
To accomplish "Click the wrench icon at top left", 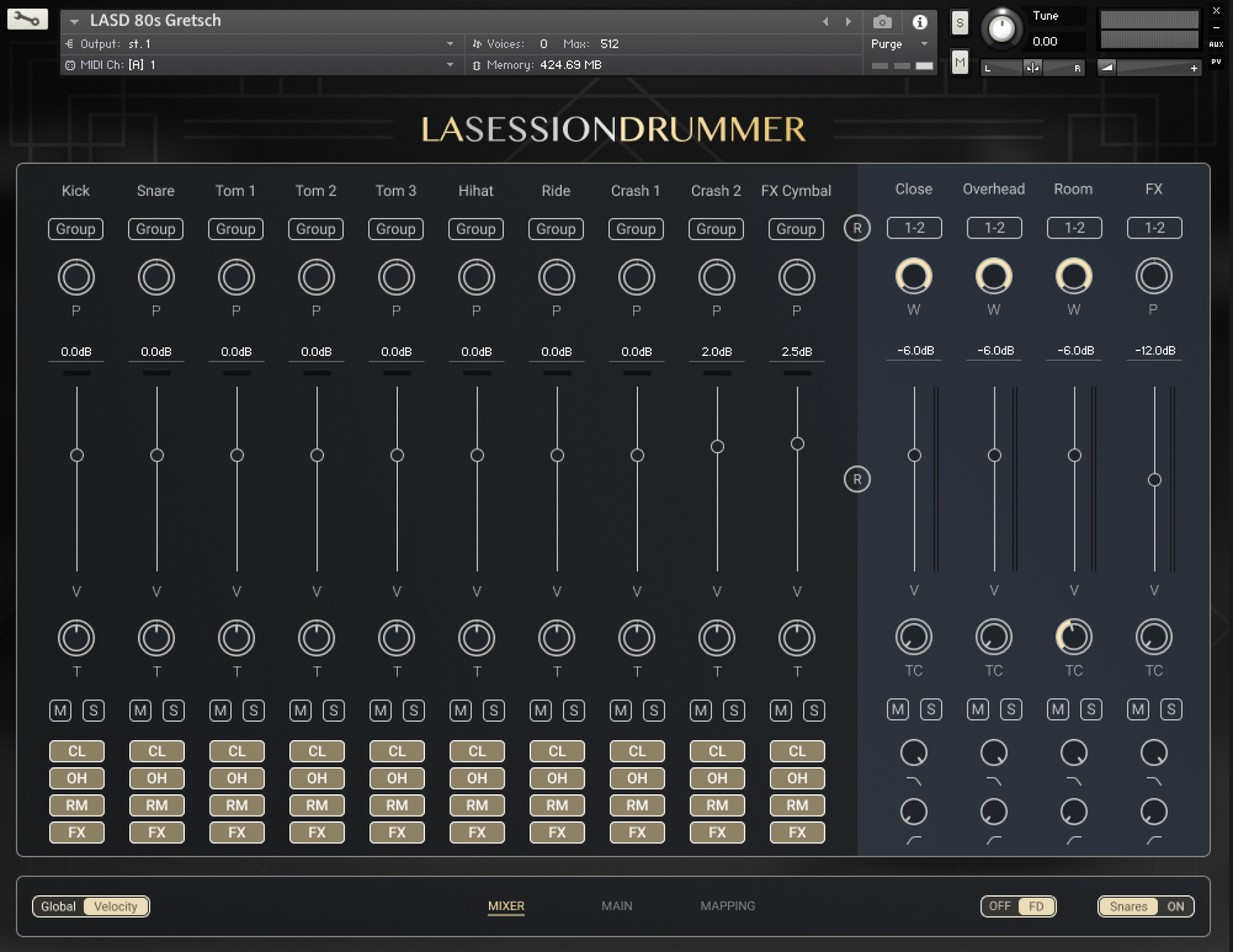I will 27,19.
